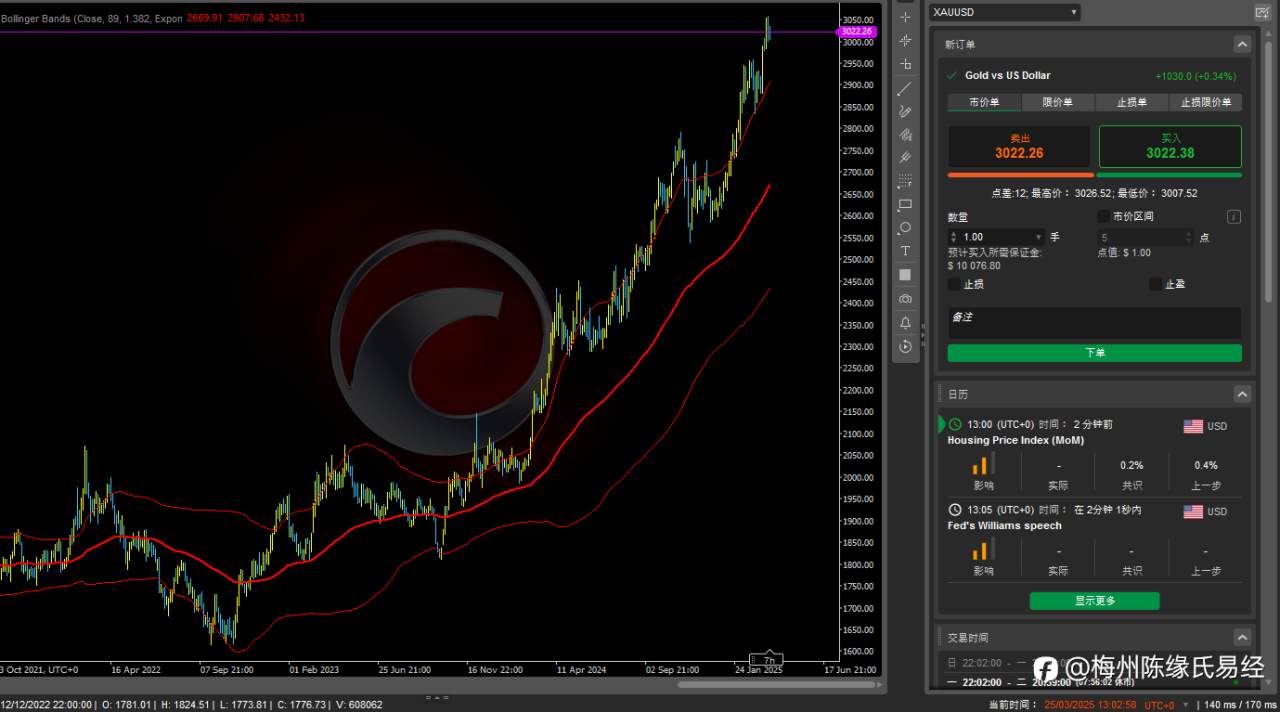Select the Andrews pitchfork tool
Screen dimensions: 1280x712
pos(905,157)
